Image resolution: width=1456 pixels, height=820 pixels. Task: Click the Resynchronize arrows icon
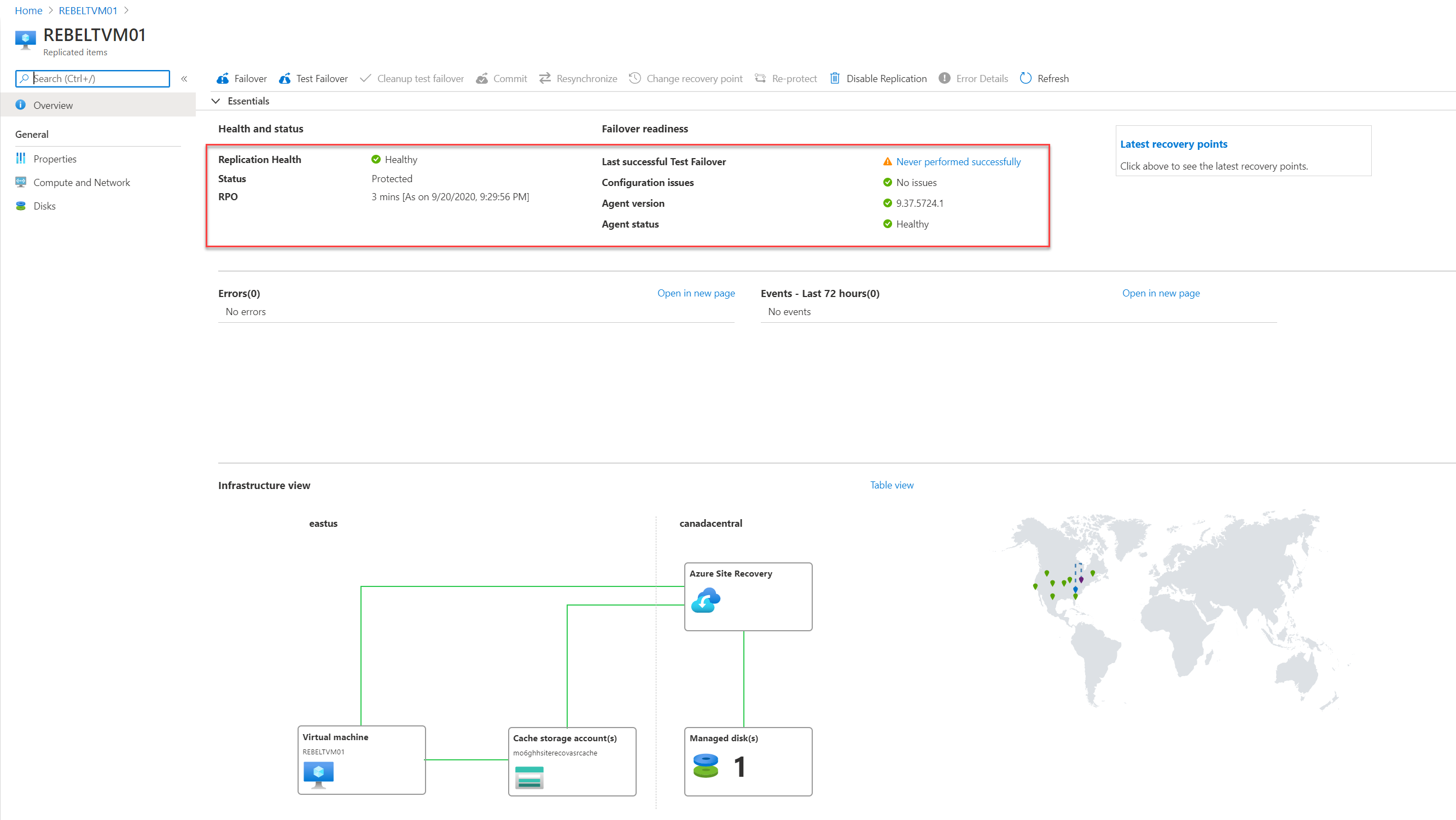pyautogui.click(x=545, y=79)
